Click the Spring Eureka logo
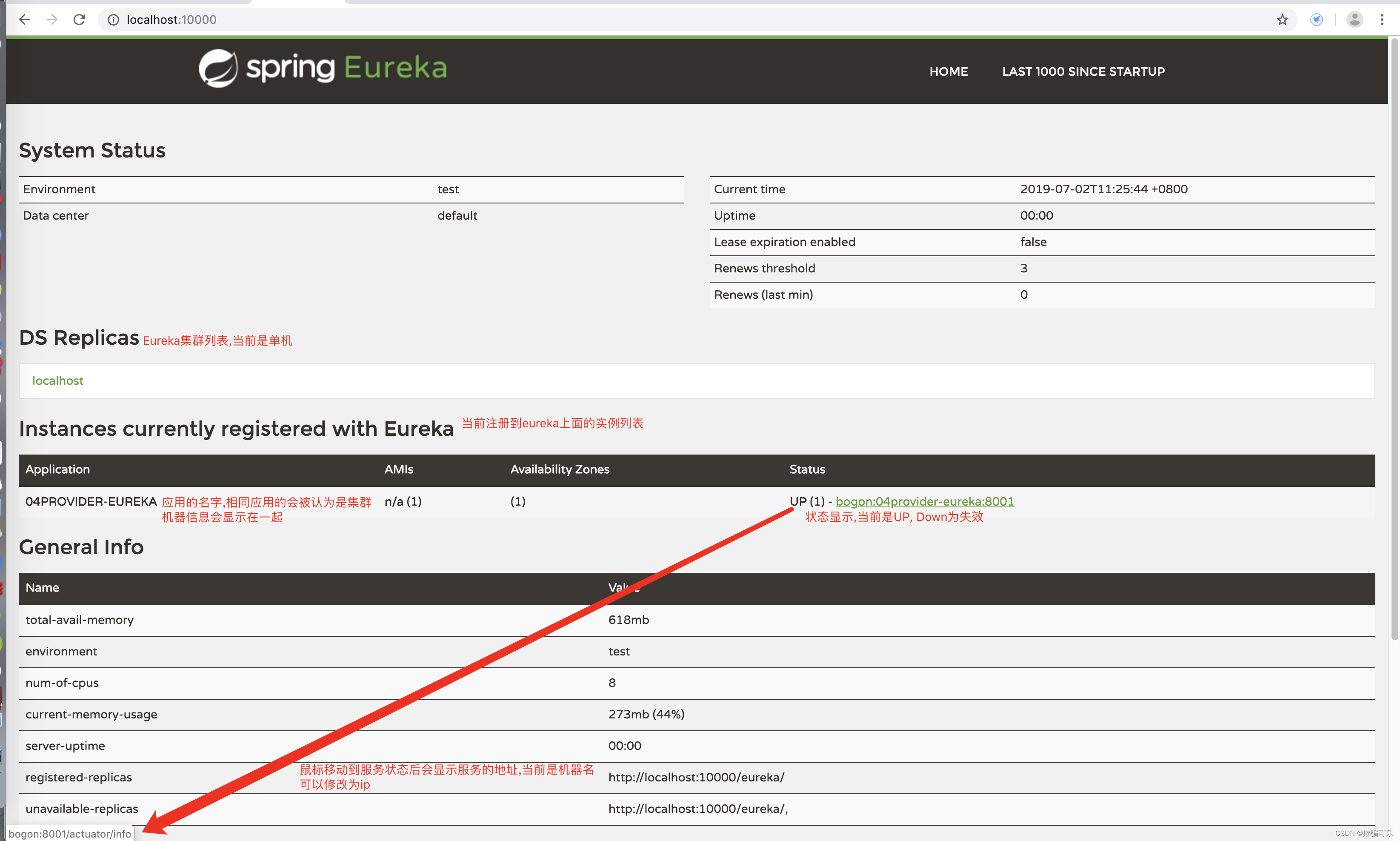1400x841 pixels. [323, 69]
